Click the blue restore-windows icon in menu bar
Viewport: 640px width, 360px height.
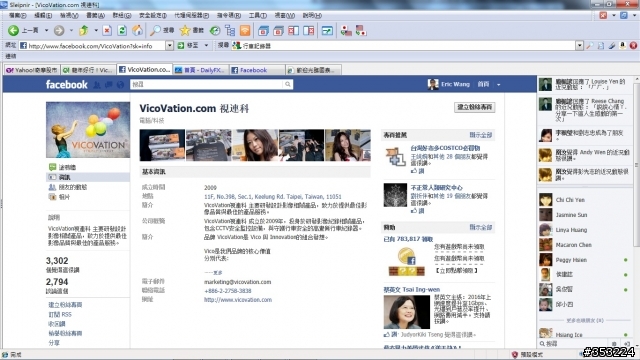624,16
